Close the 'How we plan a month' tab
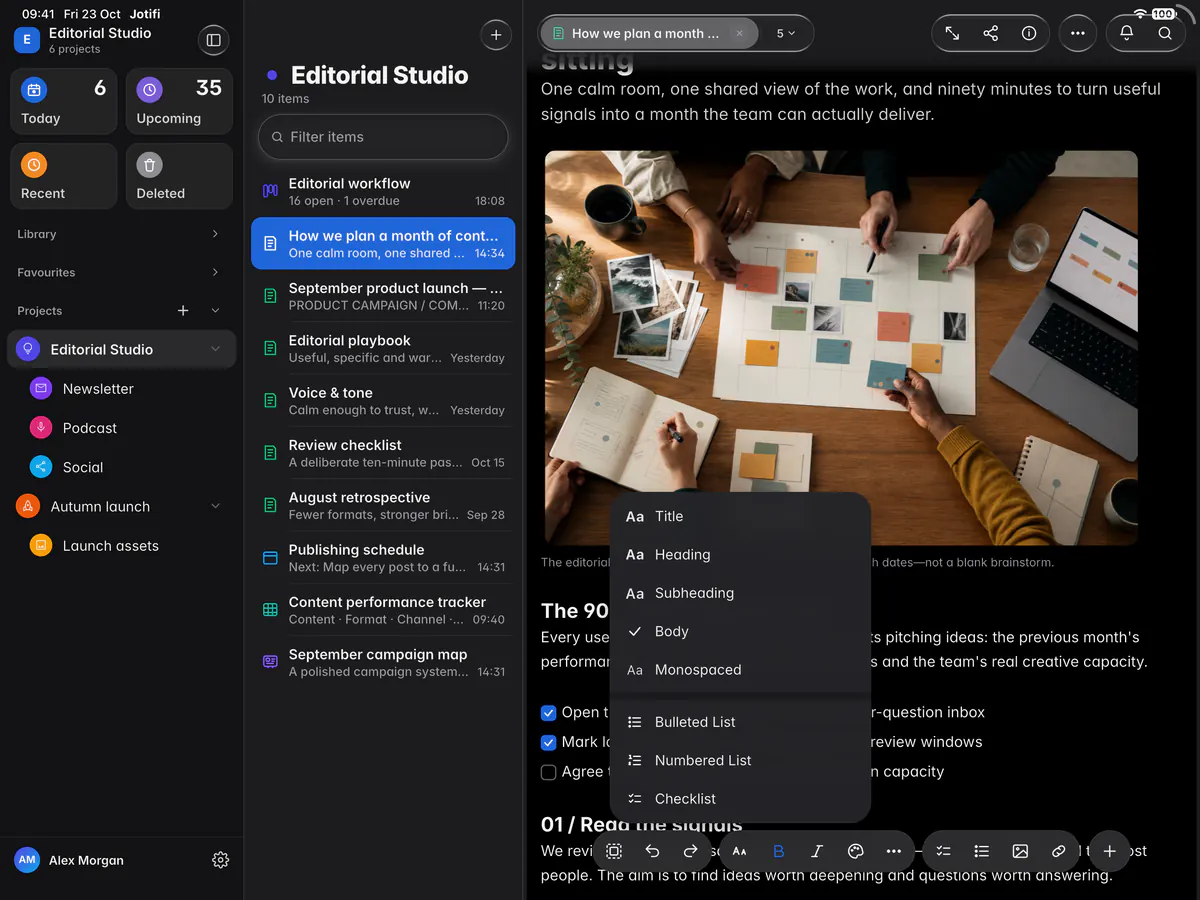This screenshot has height=900, width=1200. 740,33
